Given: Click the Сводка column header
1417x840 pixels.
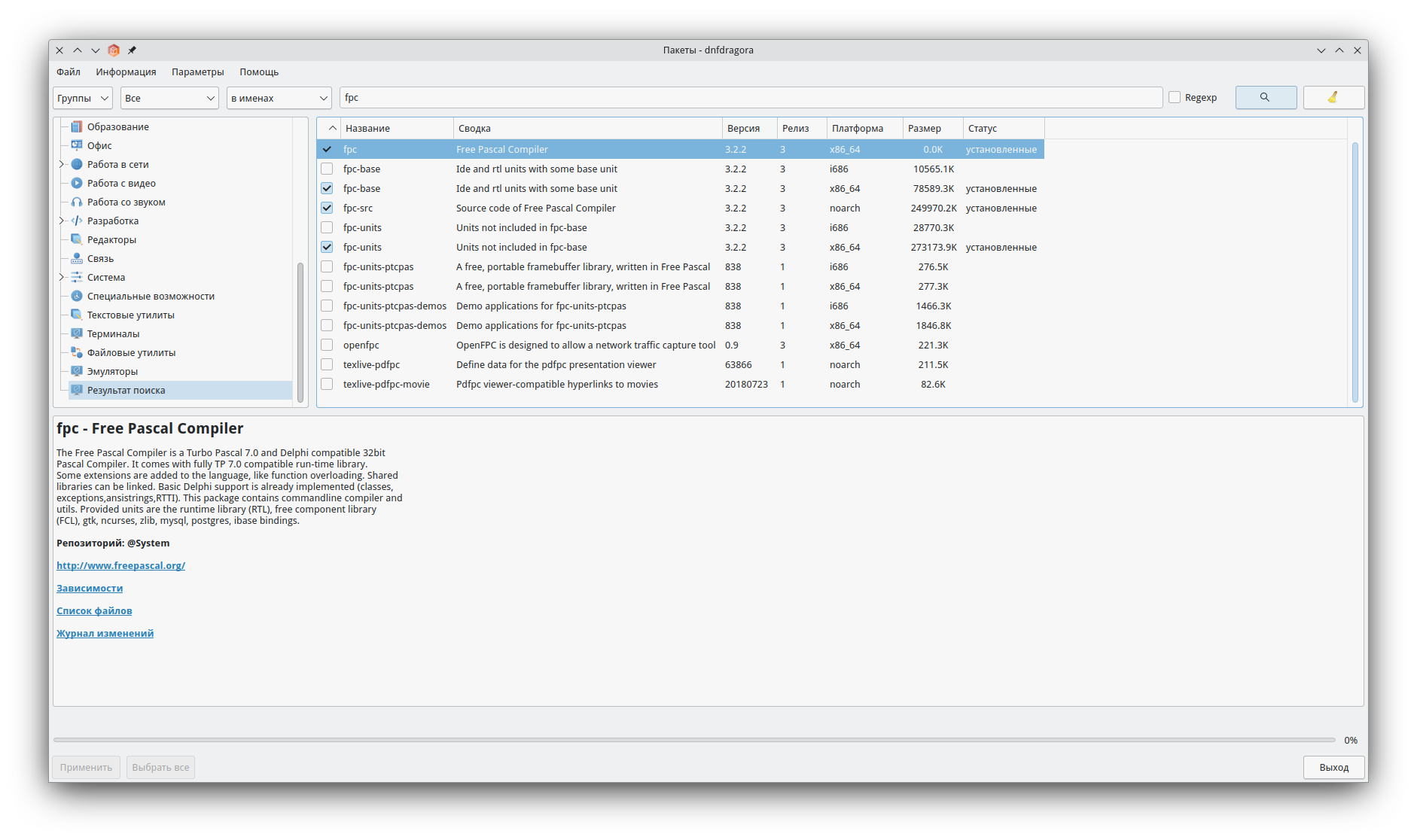Looking at the screenshot, I should [587, 128].
